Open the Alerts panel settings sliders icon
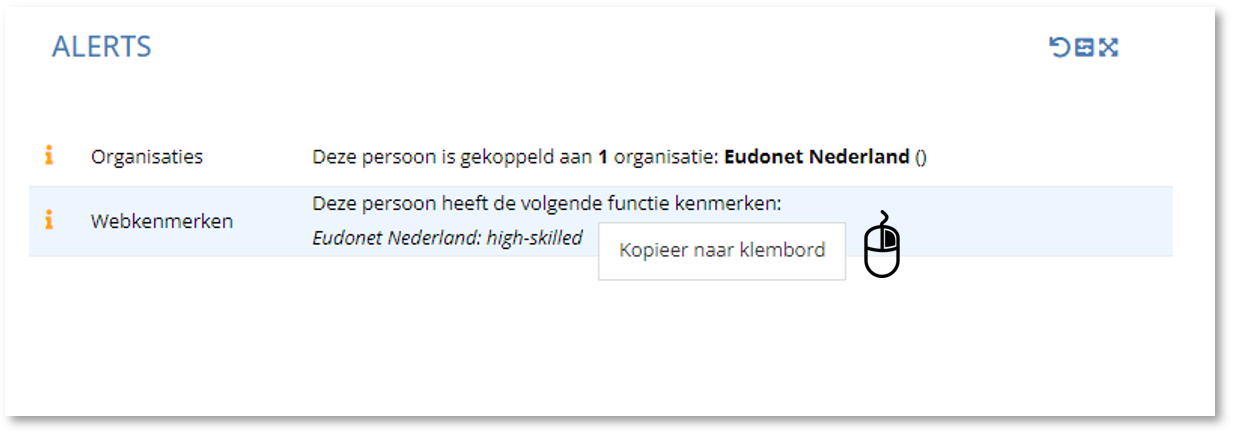 (x=1084, y=47)
